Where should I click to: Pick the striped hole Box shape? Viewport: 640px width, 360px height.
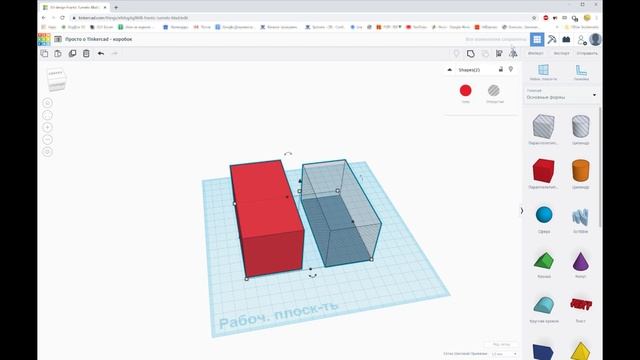pyautogui.click(x=543, y=127)
